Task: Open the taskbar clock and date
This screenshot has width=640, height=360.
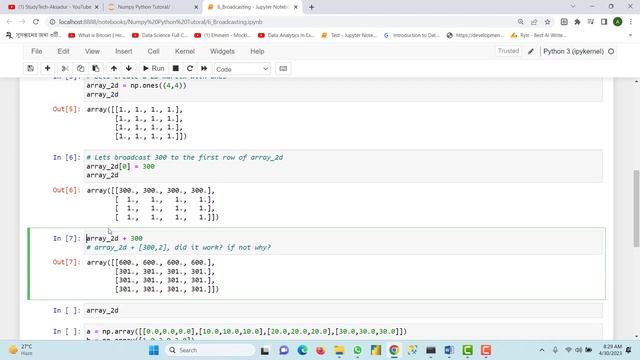Action: click(611, 350)
